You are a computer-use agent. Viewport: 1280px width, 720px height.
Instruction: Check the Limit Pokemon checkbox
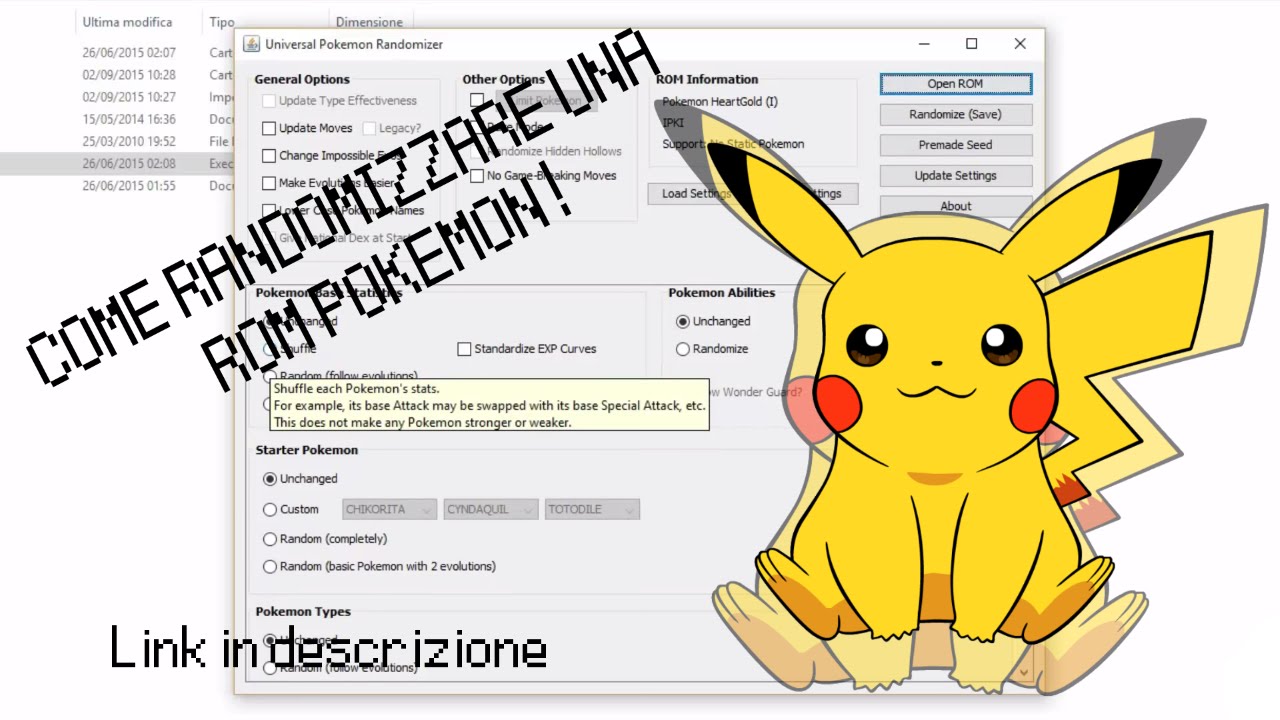tap(477, 100)
